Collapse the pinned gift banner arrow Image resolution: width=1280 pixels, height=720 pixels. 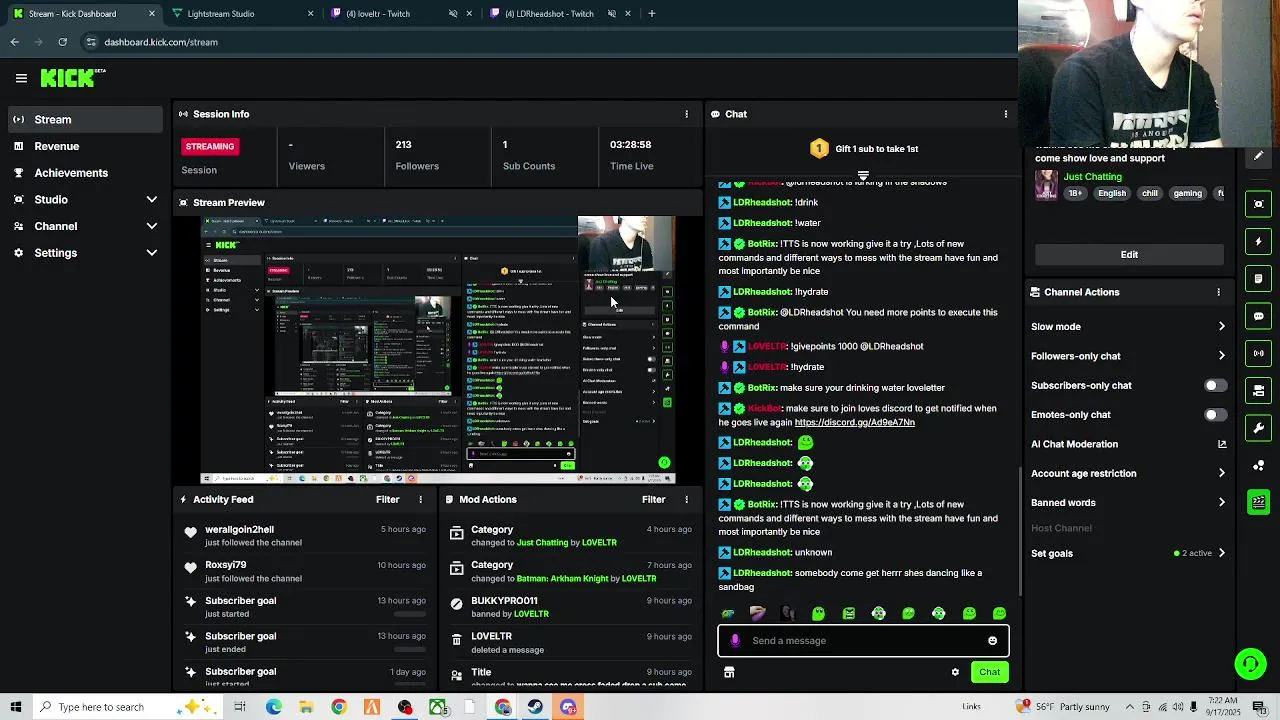863,175
